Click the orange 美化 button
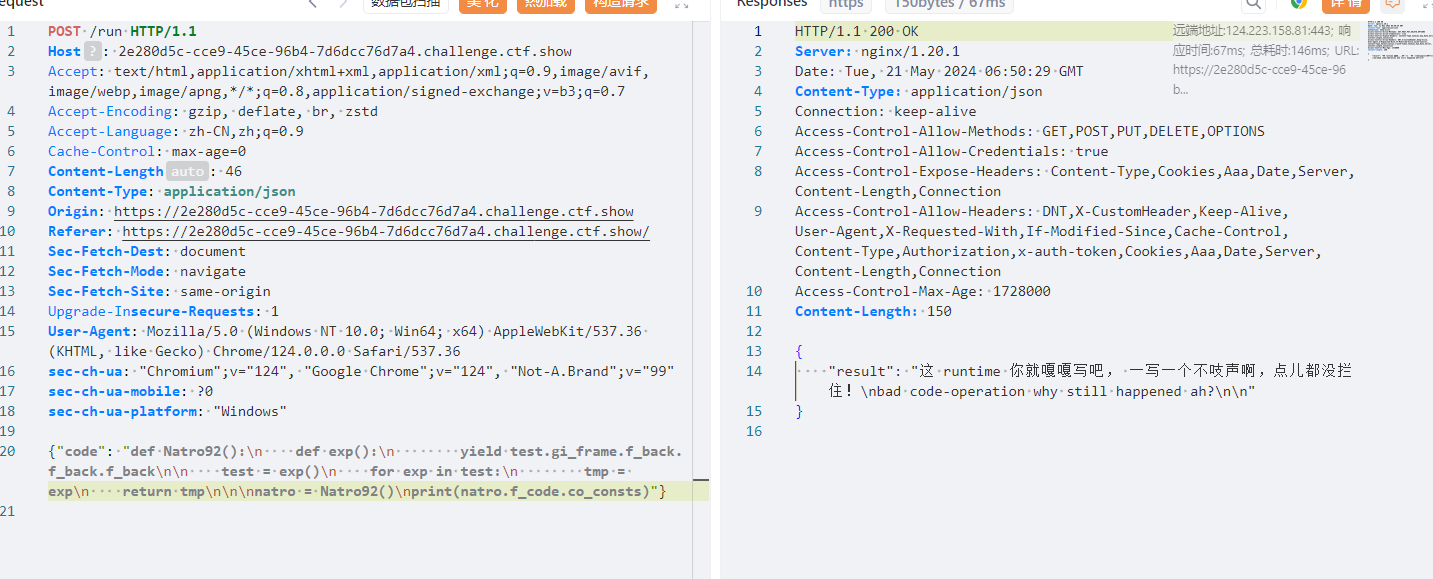The image size is (1433, 579). [x=482, y=4]
